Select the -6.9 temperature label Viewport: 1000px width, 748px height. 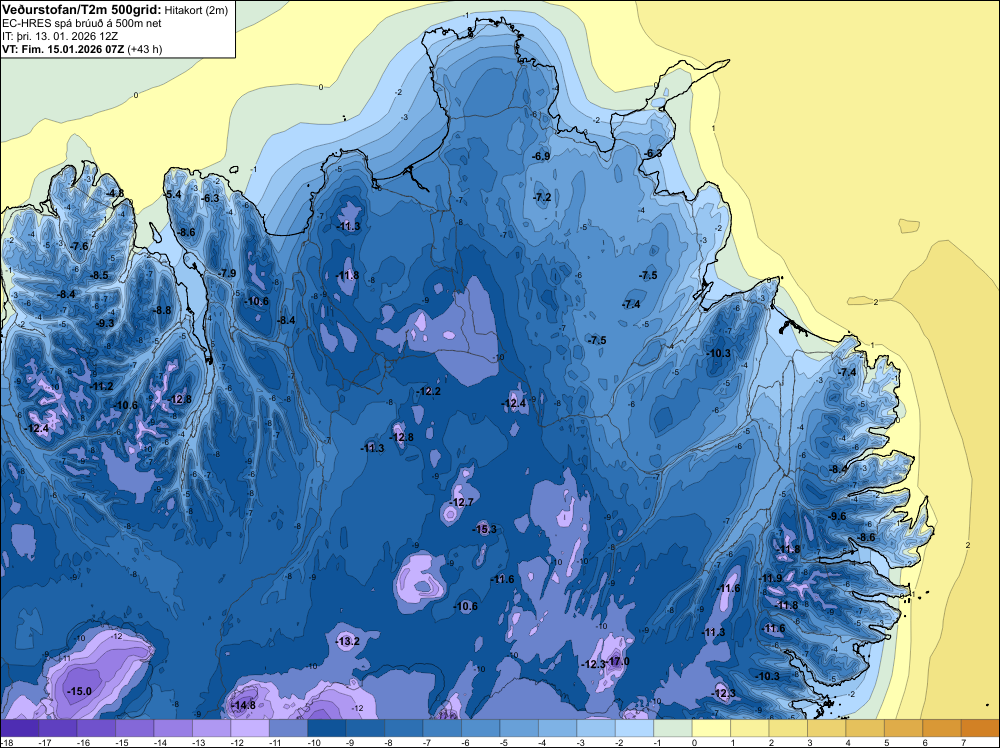click(541, 156)
